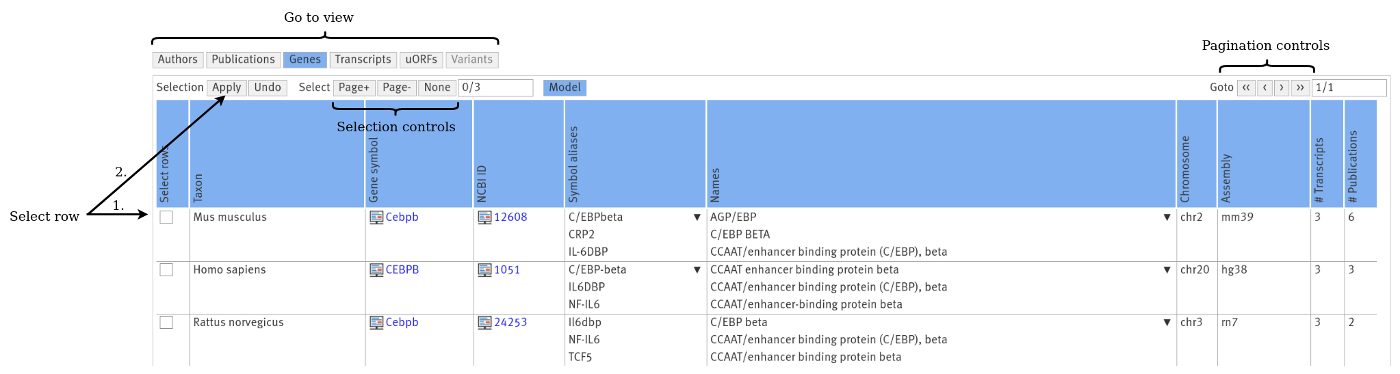Switch to the Transcripts view tab

[363, 60]
